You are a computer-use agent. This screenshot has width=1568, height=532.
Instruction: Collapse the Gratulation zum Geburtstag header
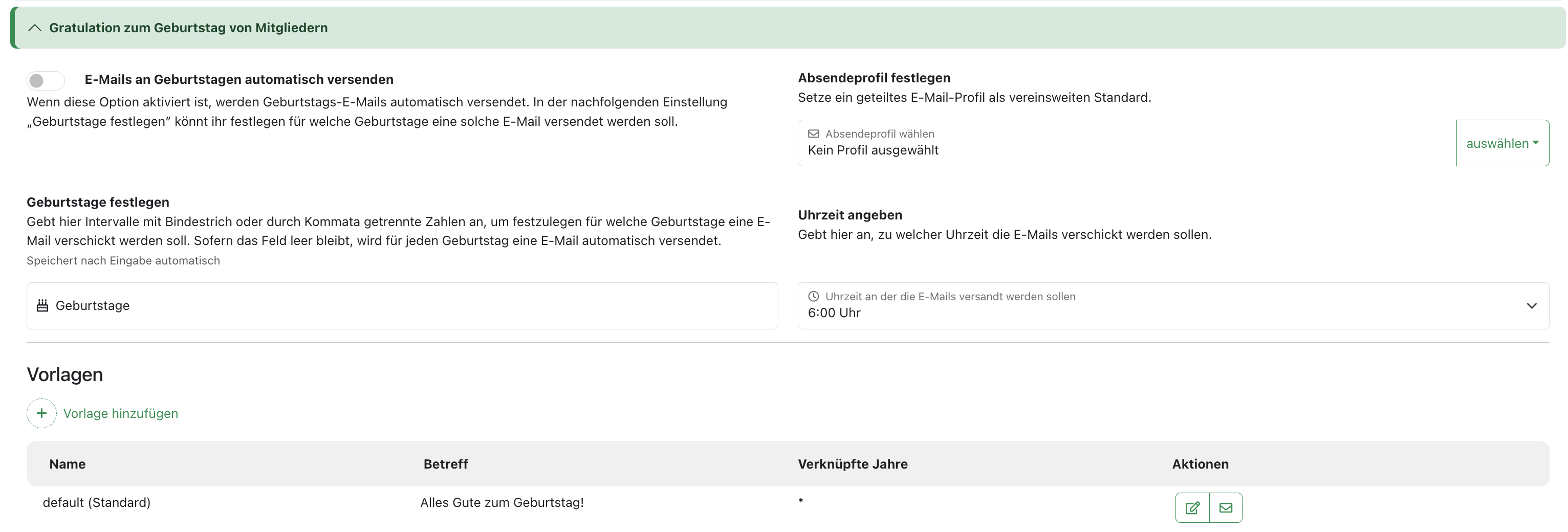click(788, 28)
